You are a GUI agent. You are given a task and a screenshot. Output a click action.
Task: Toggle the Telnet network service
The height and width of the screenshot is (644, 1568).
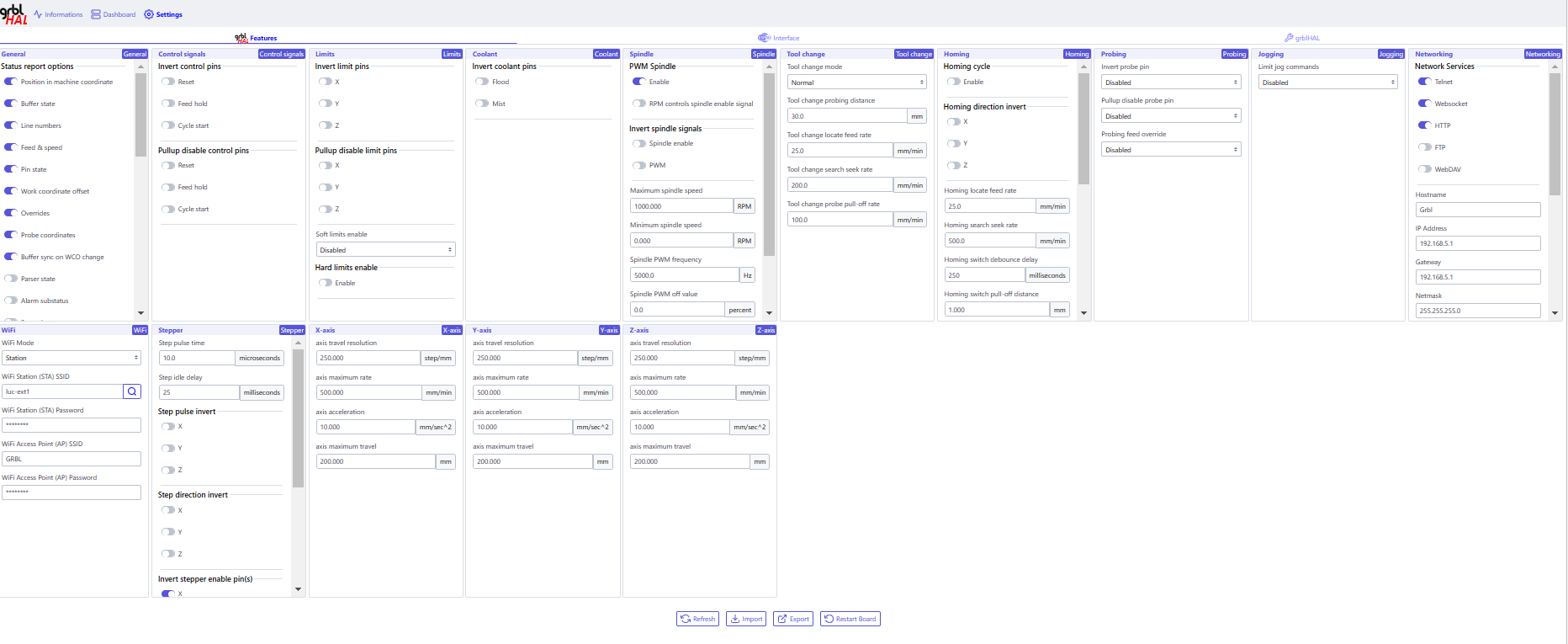coord(1424,82)
